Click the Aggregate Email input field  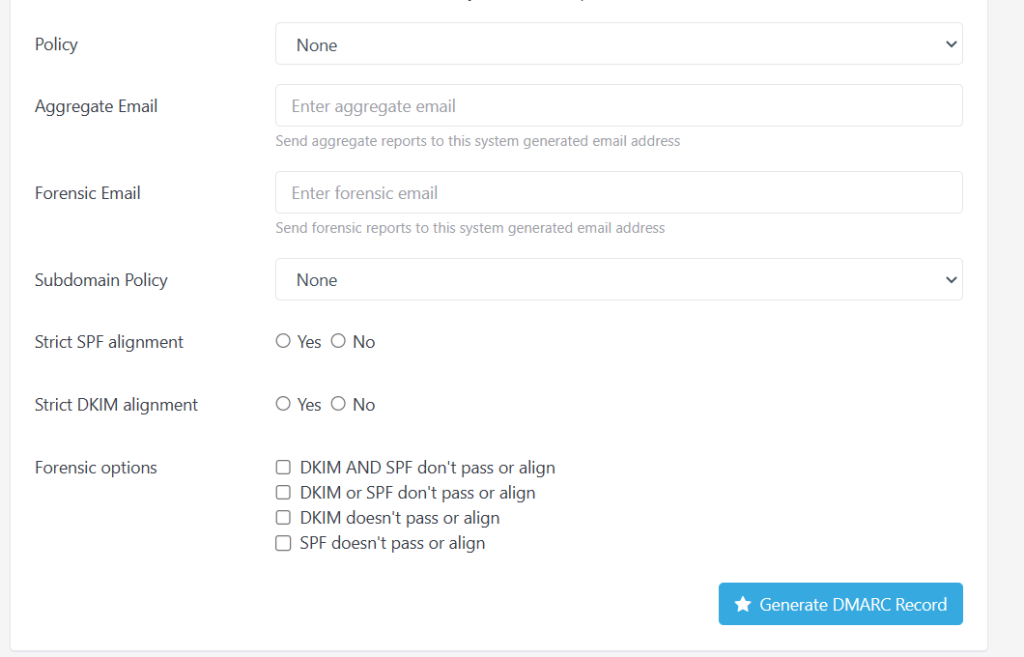tap(618, 106)
